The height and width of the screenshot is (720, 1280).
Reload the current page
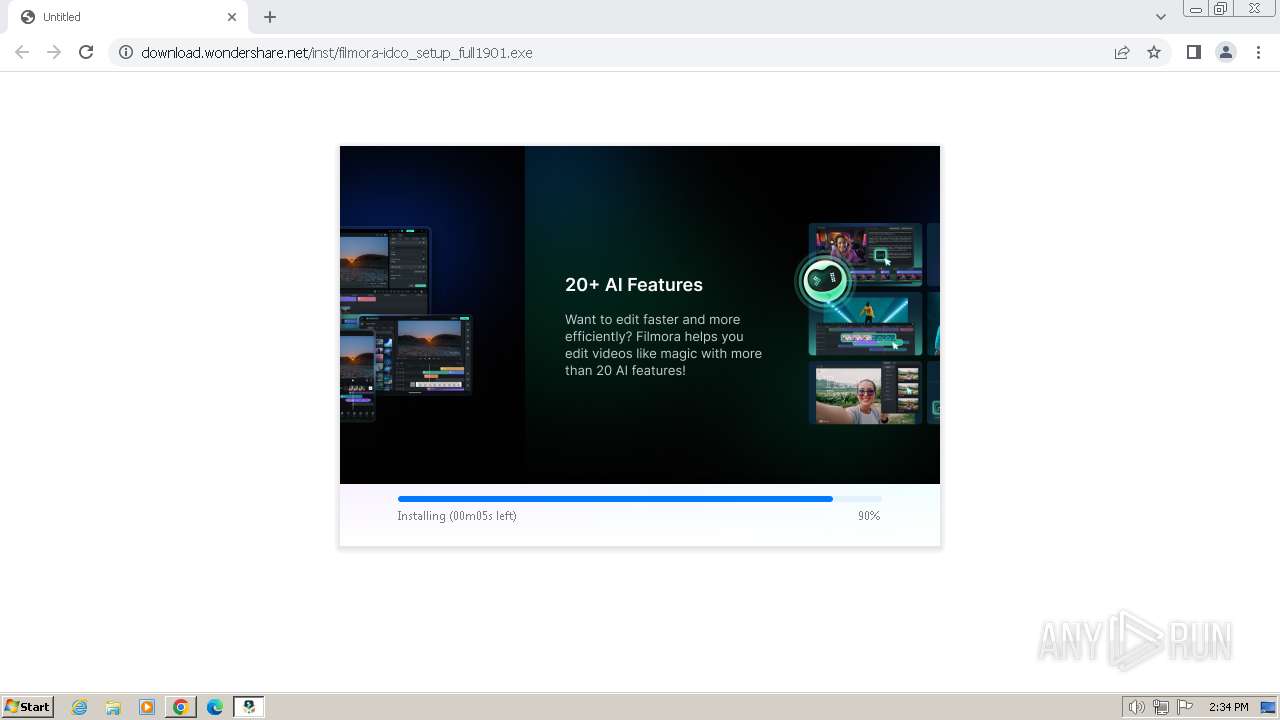tap(86, 52)
